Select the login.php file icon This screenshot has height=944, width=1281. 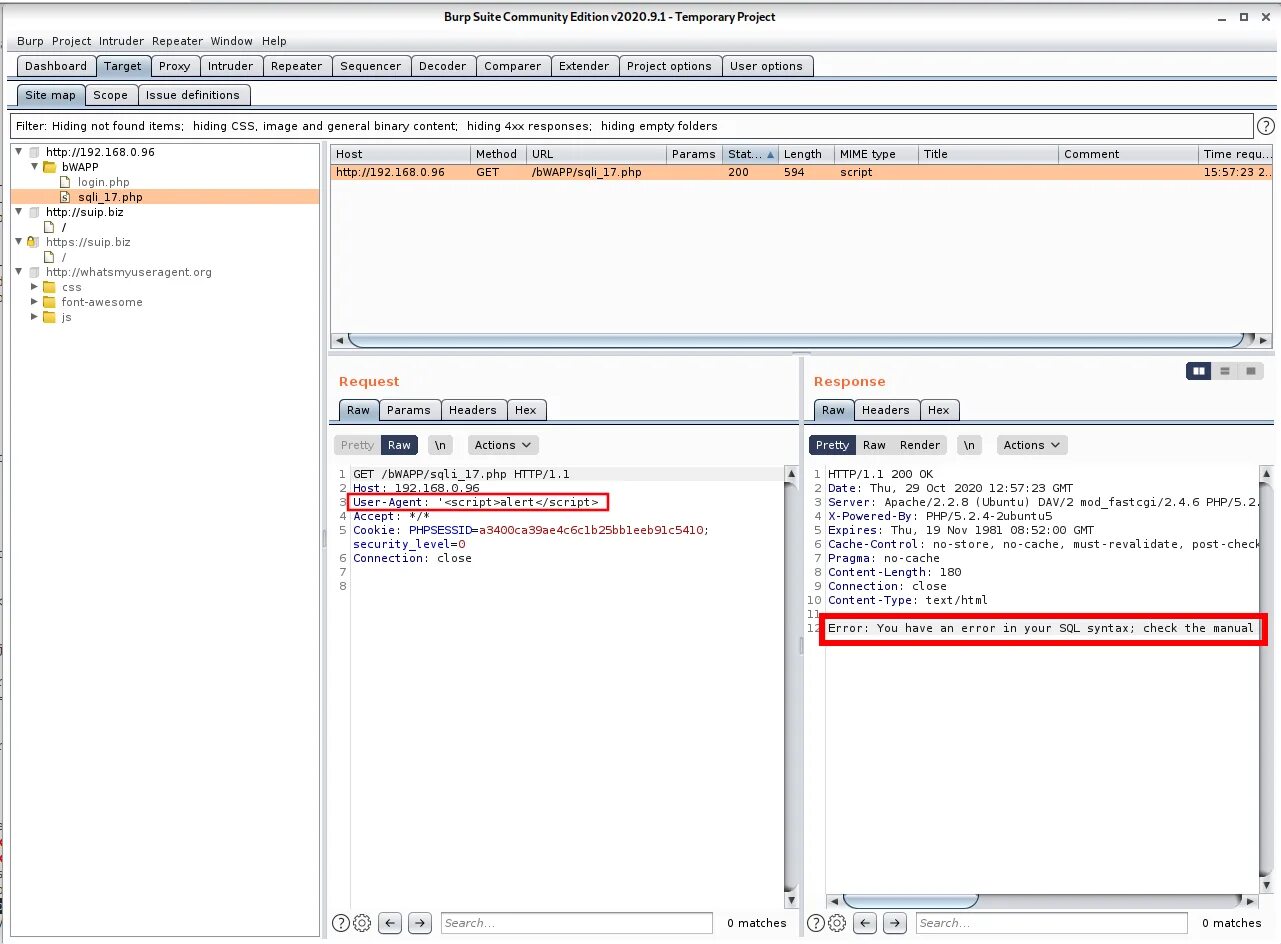click(66, 182)
